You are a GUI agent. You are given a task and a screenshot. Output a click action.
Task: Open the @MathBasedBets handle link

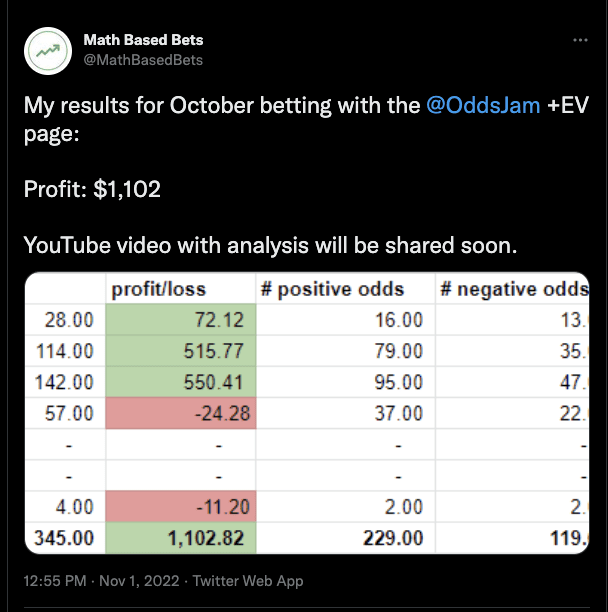[x=143, y=60]
